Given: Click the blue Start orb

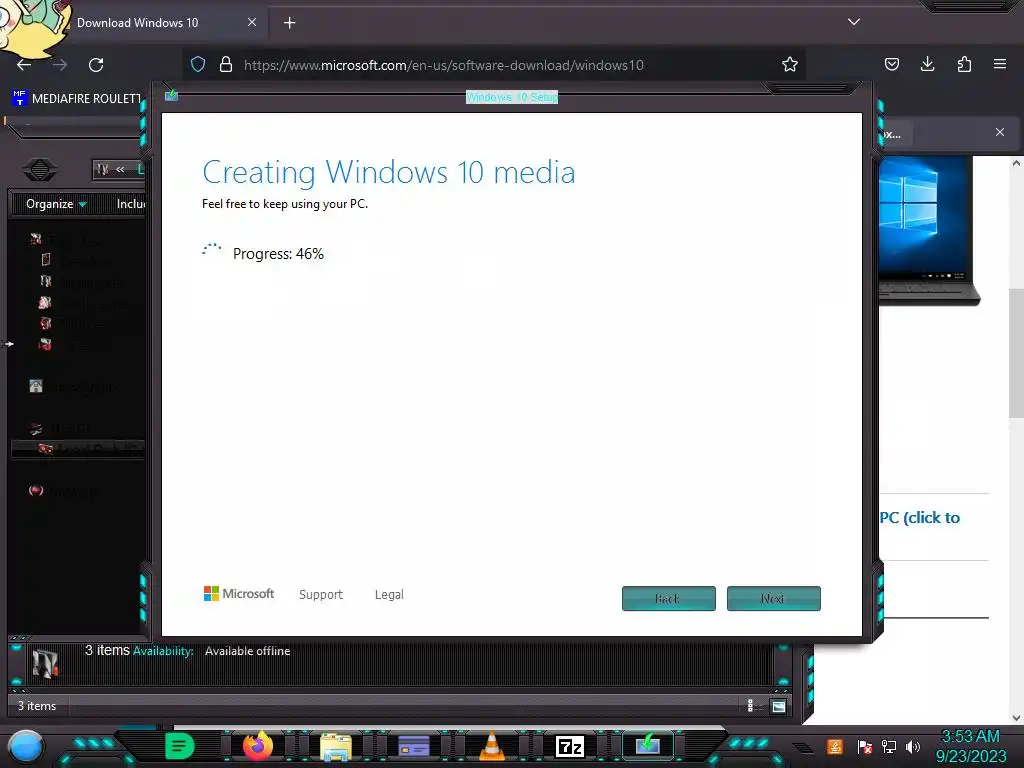Looking at the screenshot, I should pos(25,747).
